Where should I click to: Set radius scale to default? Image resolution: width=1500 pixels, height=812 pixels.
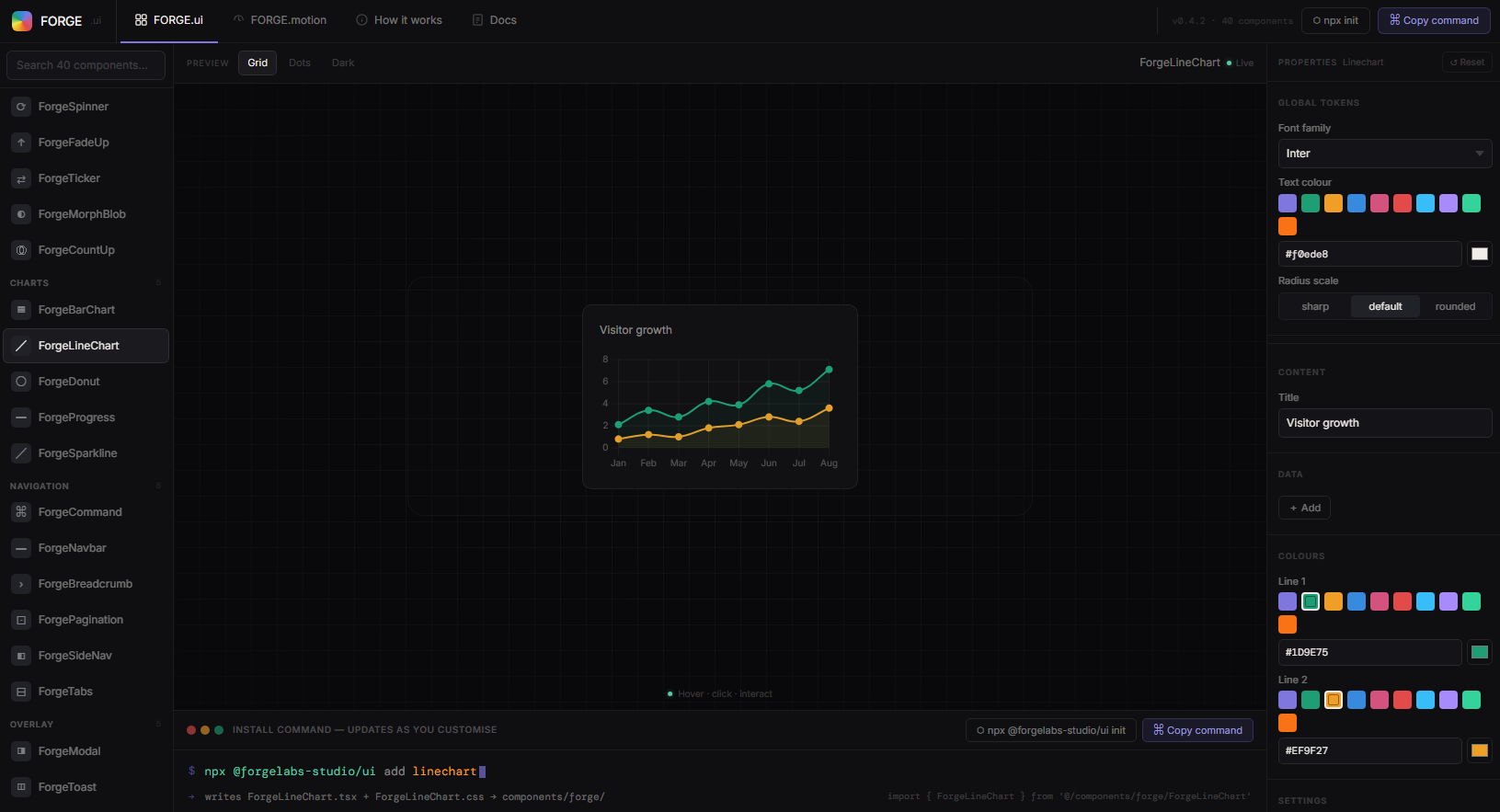point(1385,306)
